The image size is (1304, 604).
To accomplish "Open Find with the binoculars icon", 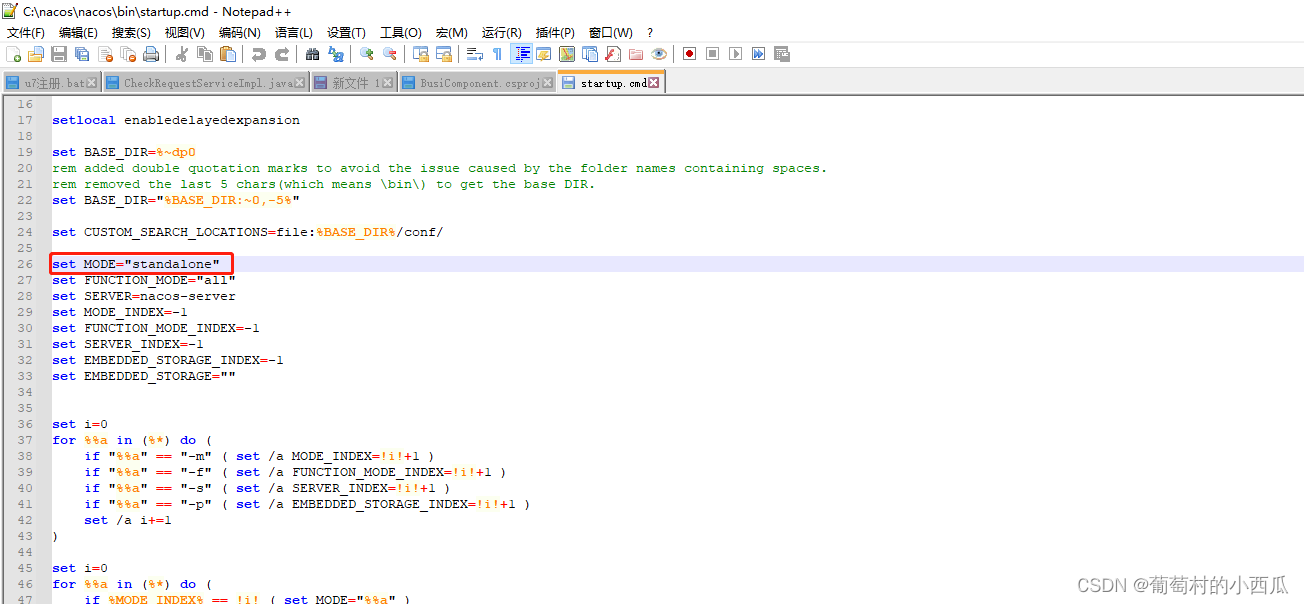I will pyautogui.click(x=313, y=54).
